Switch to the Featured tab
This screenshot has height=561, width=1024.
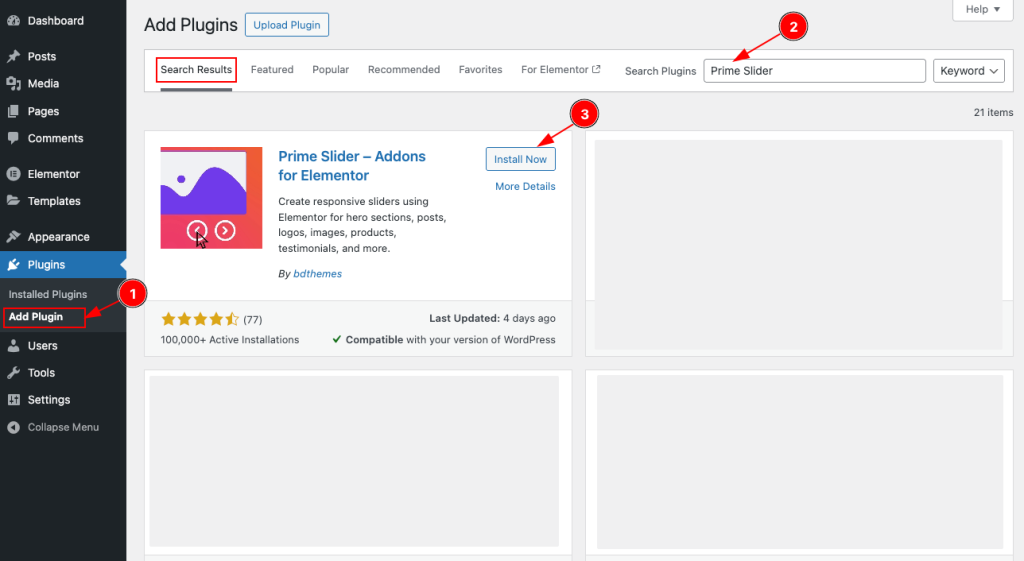[272, 70]
